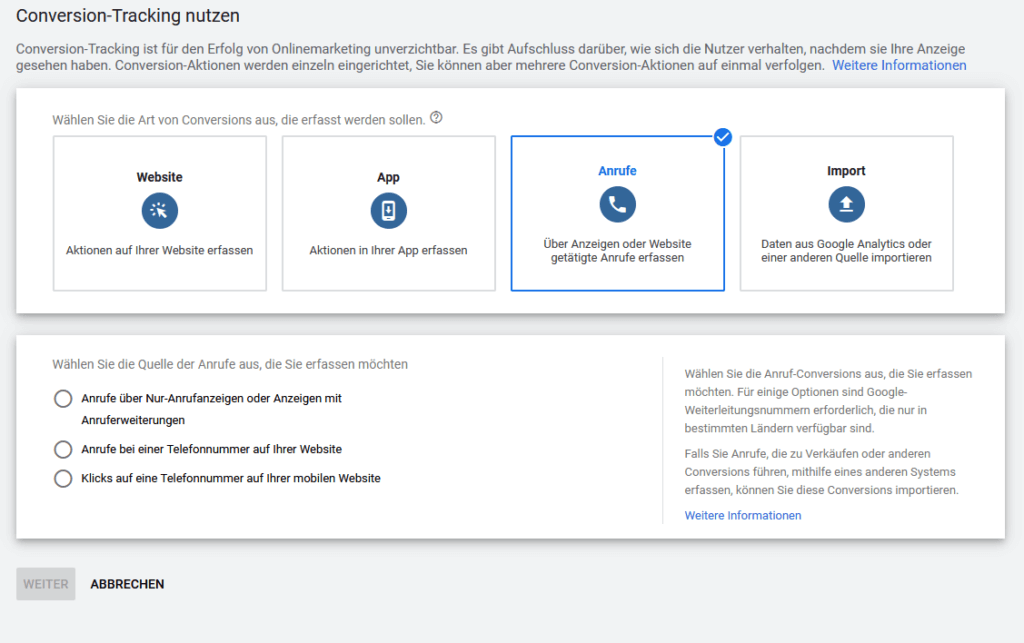1024x643 pixels.
Task: Select radio for Anrufe über Nur-Anrufanzeigen
Action: (64, 399)
